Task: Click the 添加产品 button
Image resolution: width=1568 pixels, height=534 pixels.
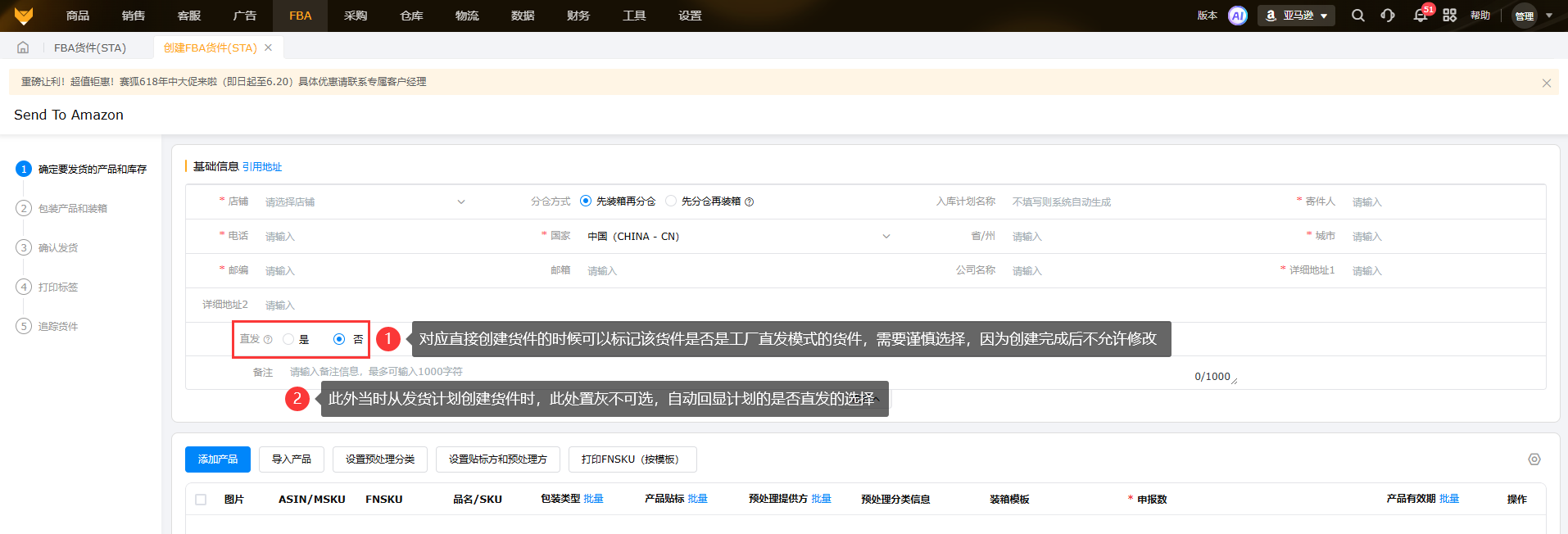Action: 217,459
